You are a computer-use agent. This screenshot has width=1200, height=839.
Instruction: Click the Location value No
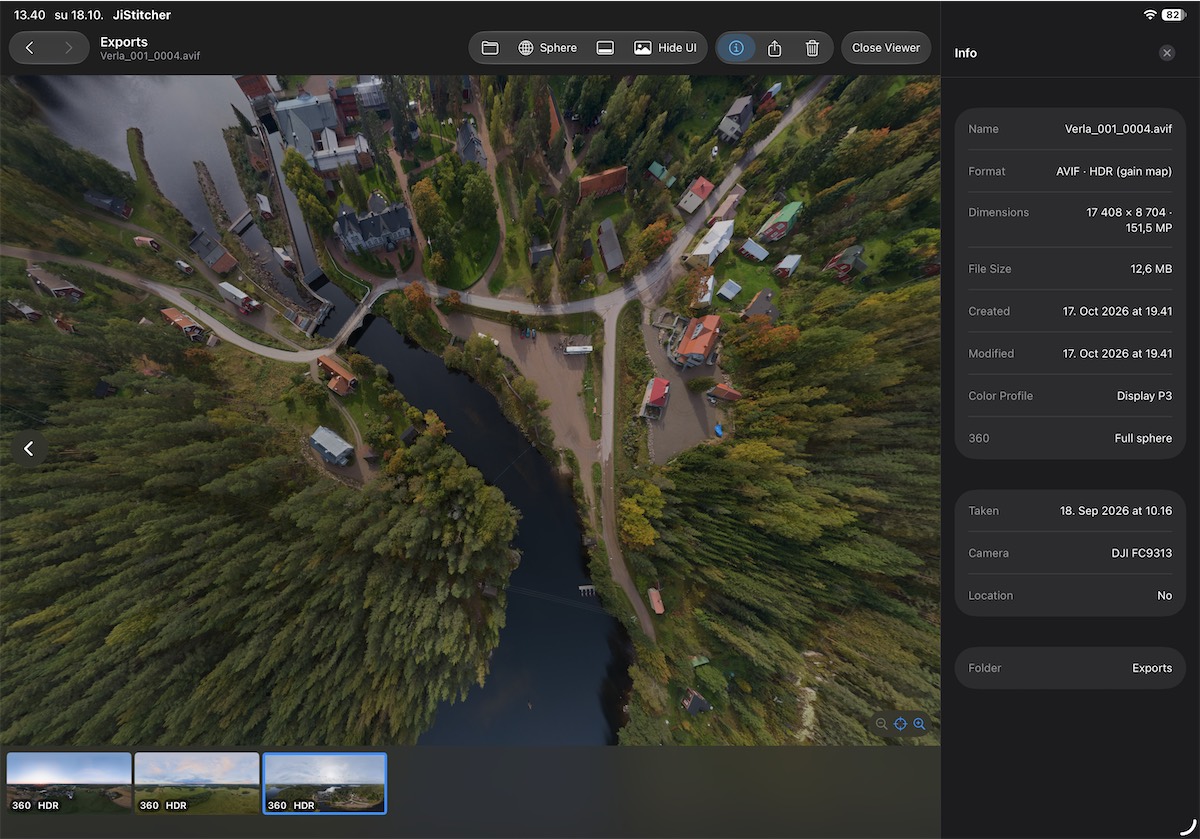(1164, 595)
